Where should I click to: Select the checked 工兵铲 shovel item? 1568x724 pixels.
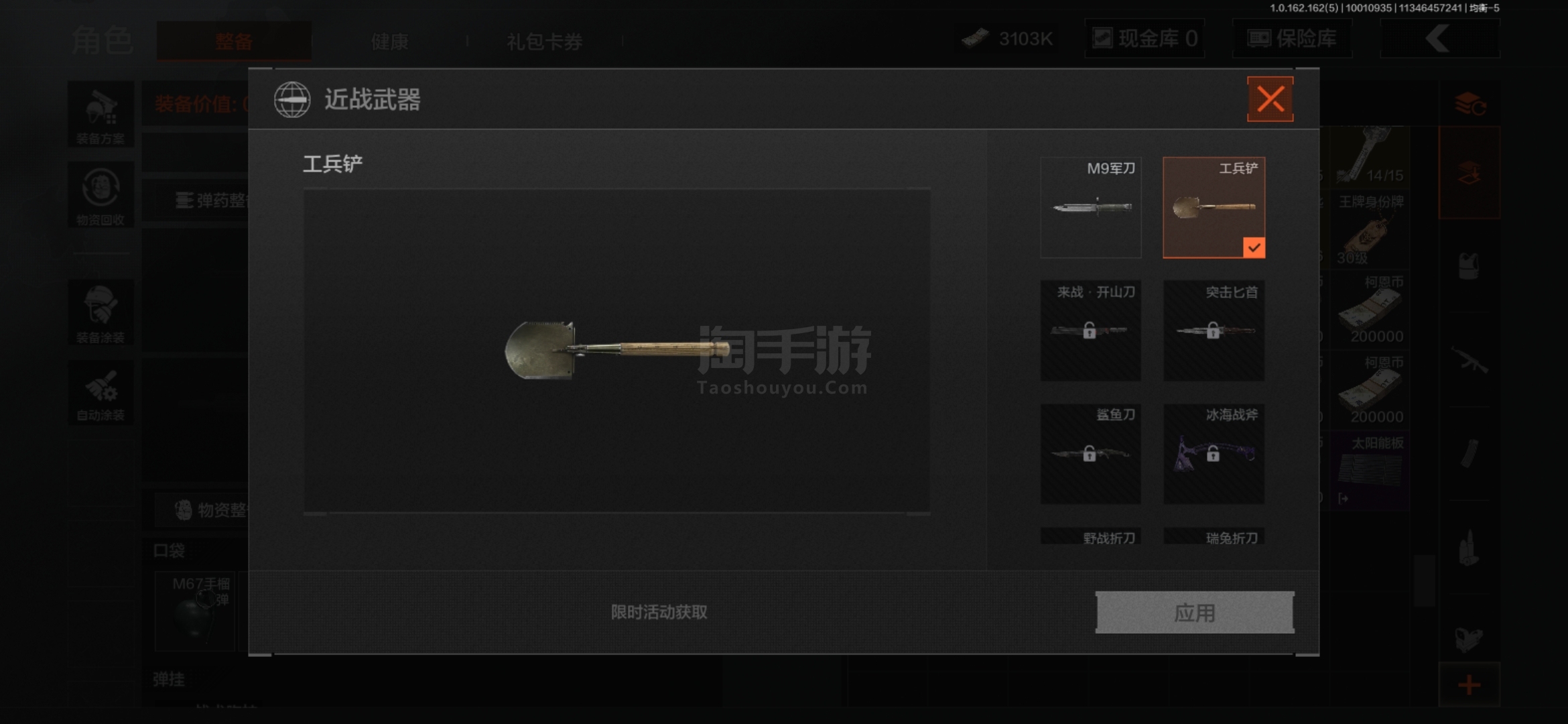pos(1214,208)
